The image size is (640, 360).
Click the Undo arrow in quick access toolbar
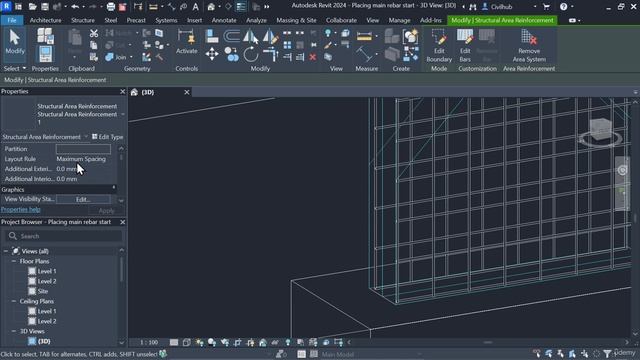75,7
